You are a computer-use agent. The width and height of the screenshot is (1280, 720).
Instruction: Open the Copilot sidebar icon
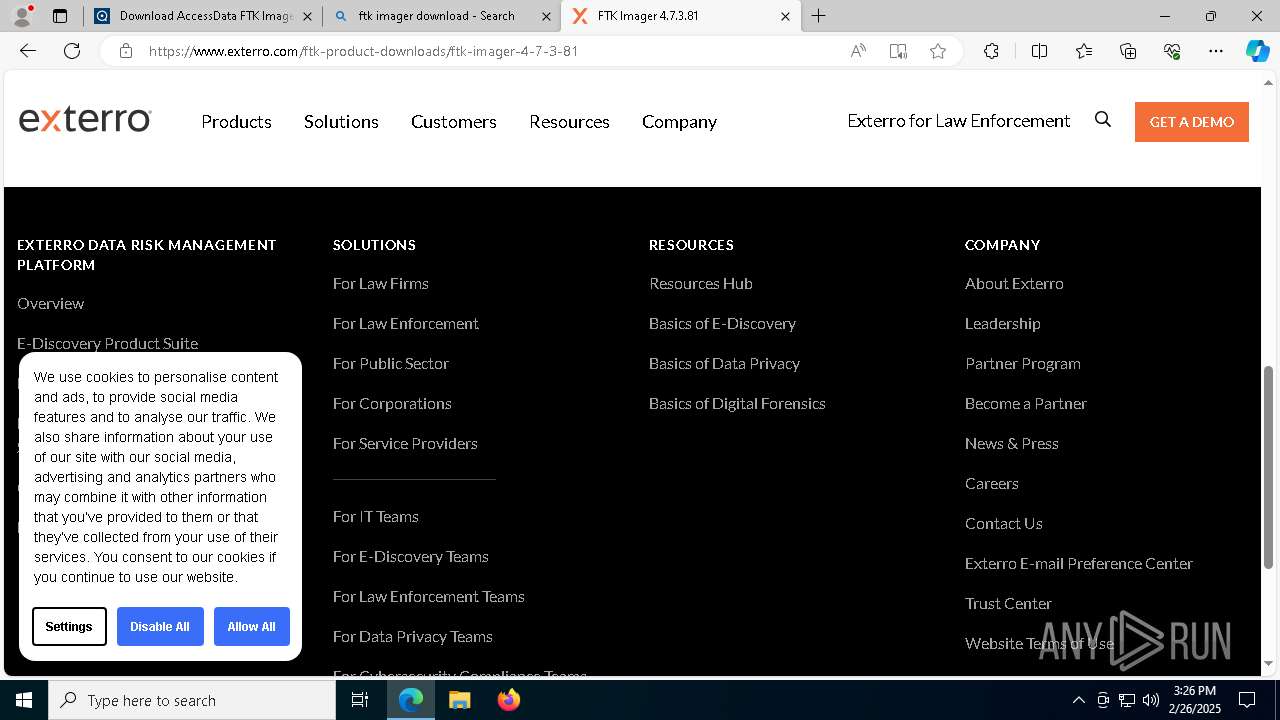pos(1257,51)
